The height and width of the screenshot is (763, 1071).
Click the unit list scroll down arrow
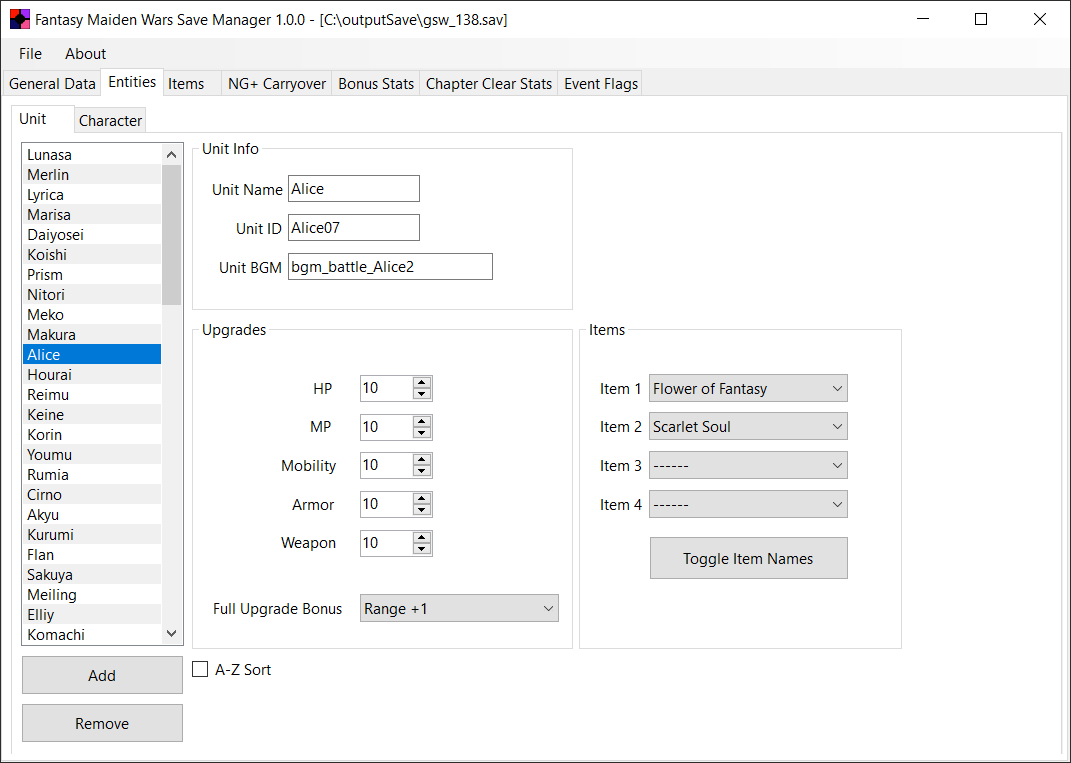171,634
